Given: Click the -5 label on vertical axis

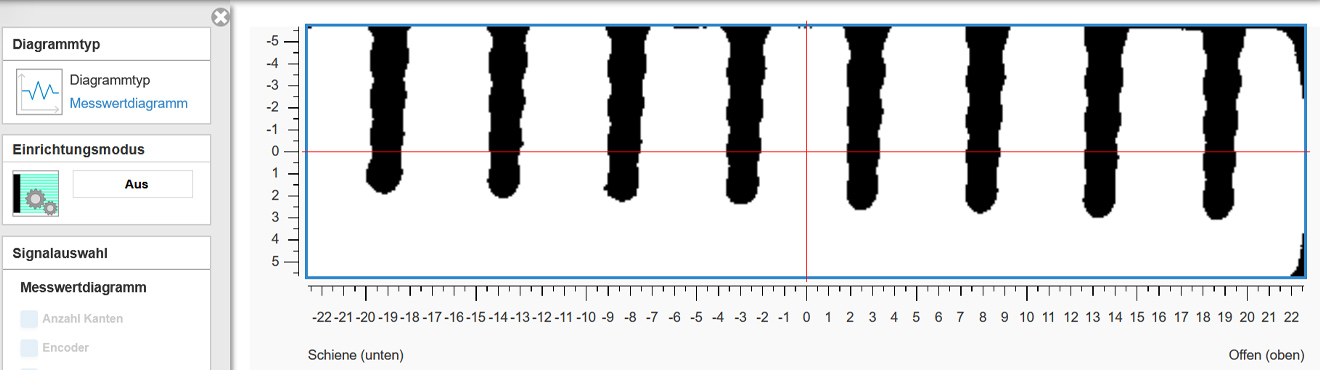Looking at the screenshot, I should [x=272, y=41].
